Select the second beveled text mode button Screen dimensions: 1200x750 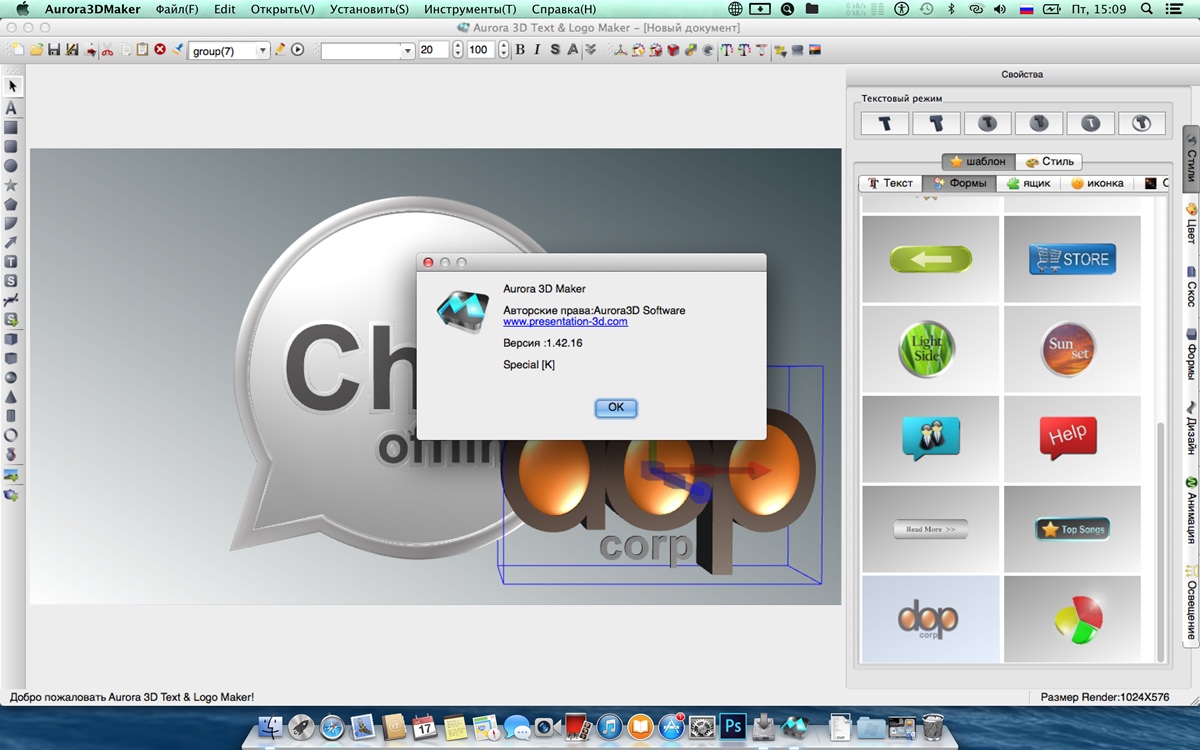pos(936,123)
